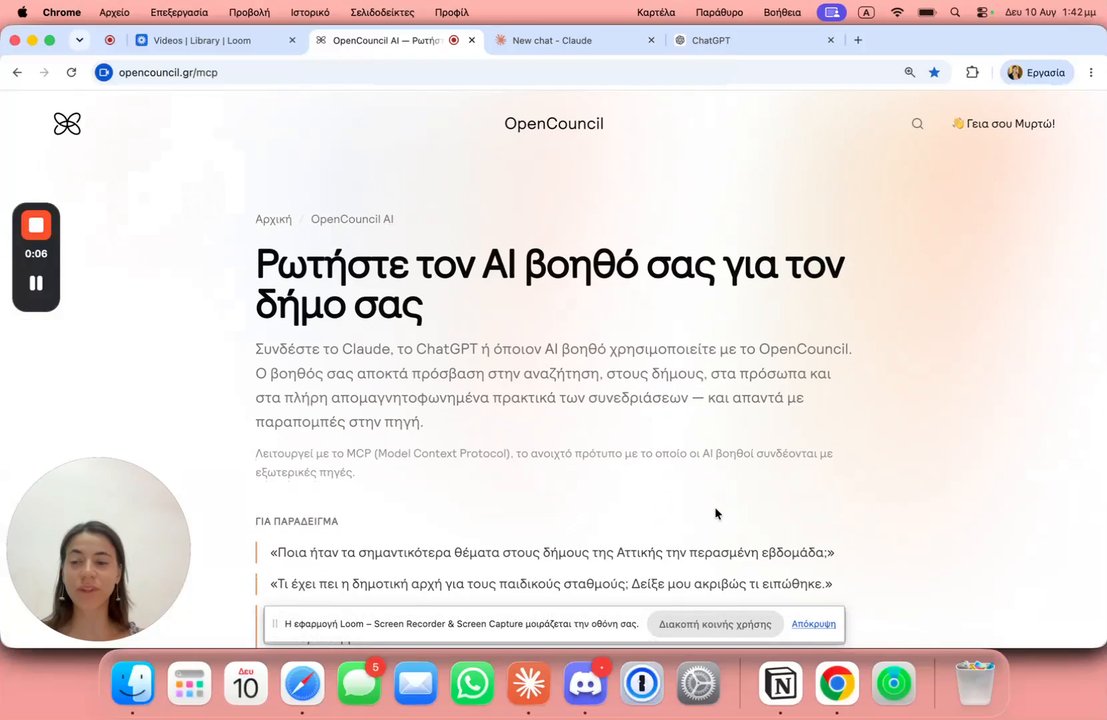The height and width of the screenshot is (720, 1107).
Task: Open the Chrome extensions puzzle icon
Action: tap(972, 72)
